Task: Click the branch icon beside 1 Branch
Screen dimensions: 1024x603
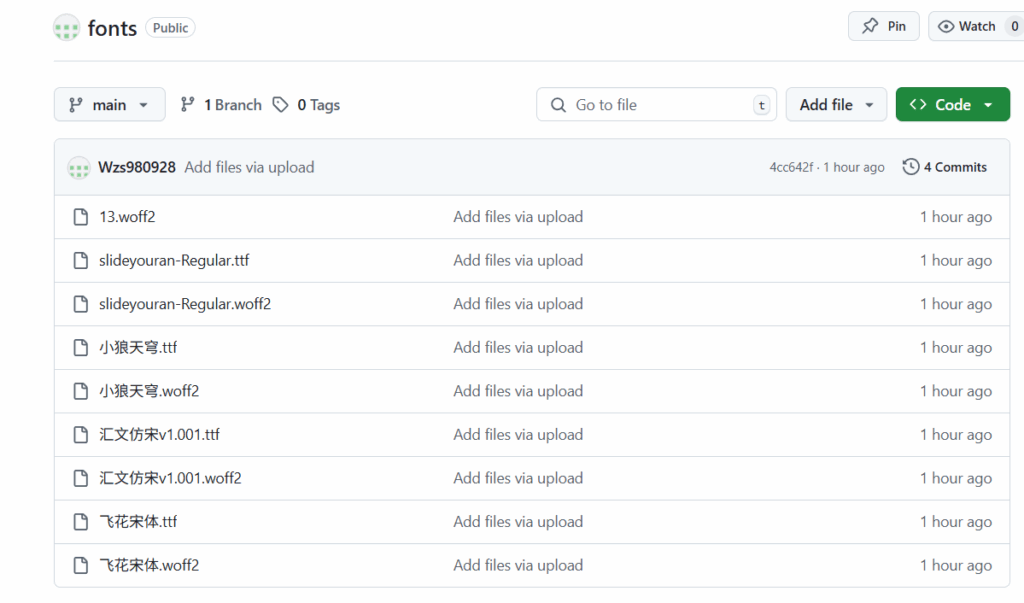Action: coord(187,105)
